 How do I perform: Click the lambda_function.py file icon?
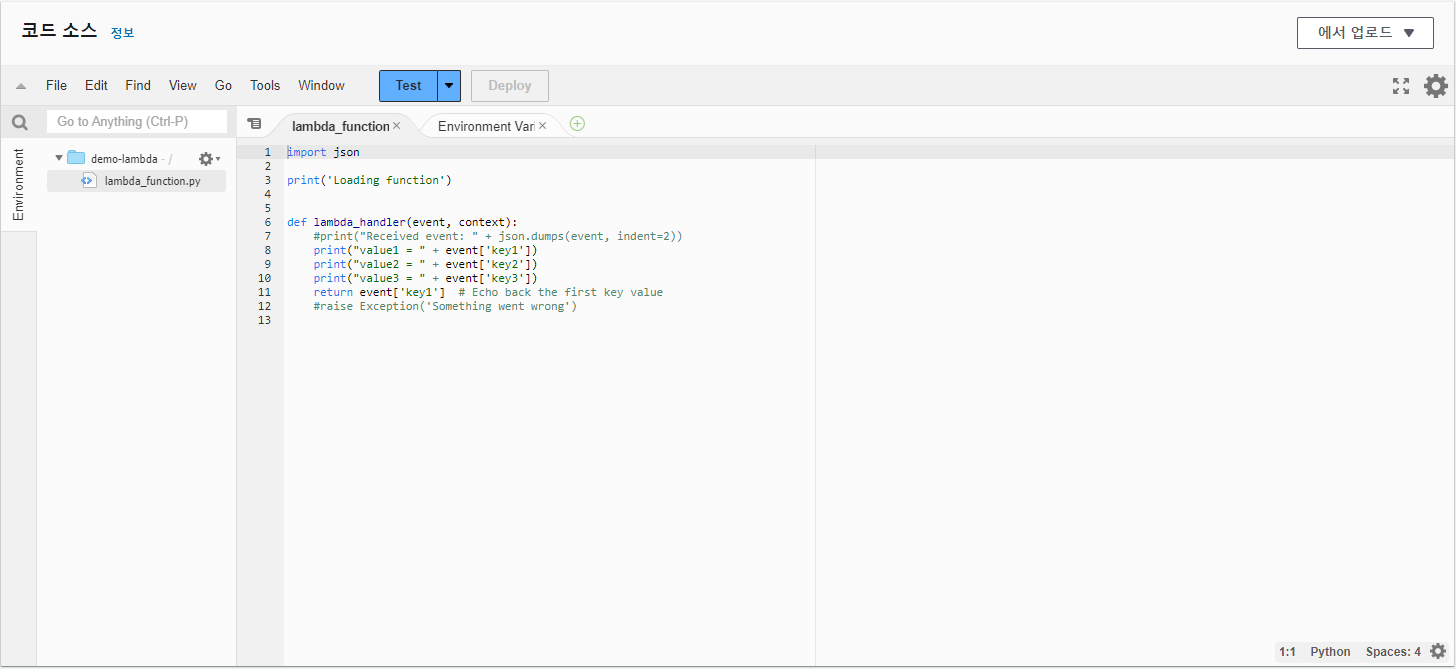(88, 181)
